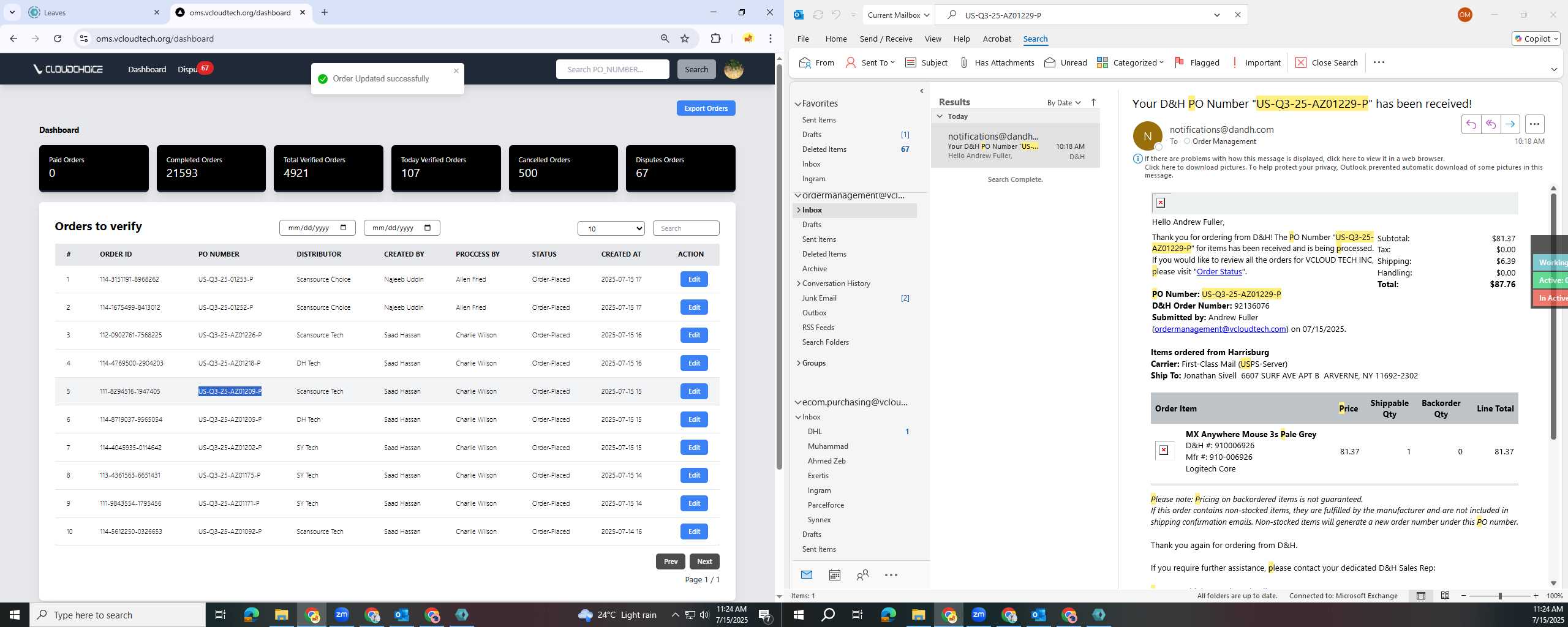Forward the D&H email

[x=1510, y=124]
